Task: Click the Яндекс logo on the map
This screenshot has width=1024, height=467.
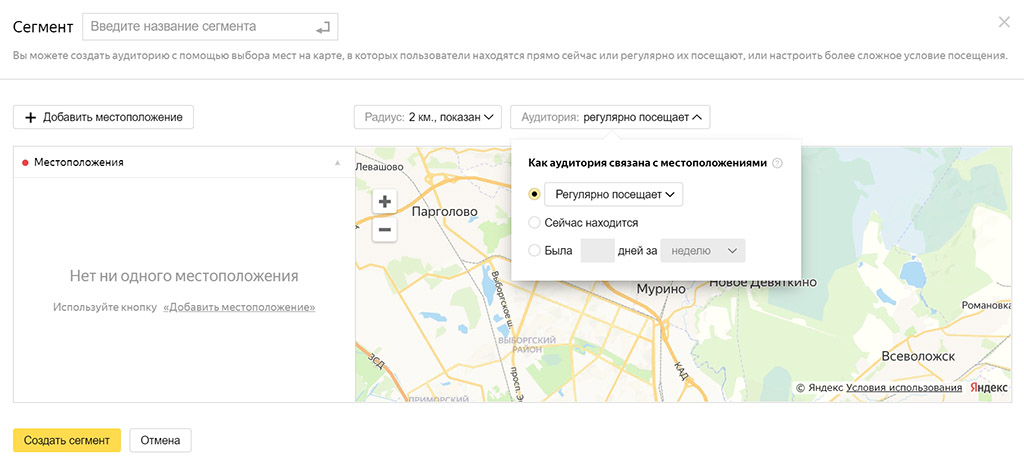Action: click(x=988, y=388)
